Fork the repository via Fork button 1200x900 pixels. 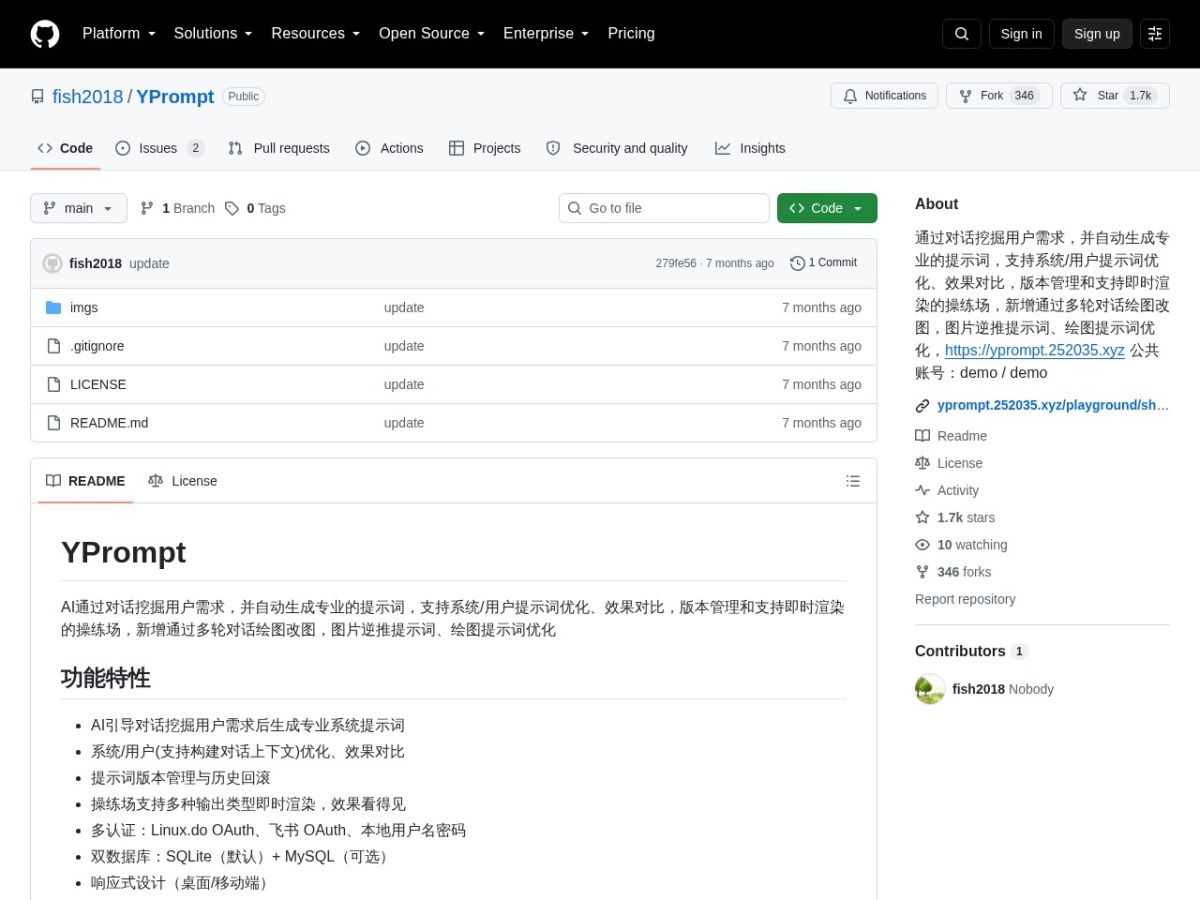point(999,96)
